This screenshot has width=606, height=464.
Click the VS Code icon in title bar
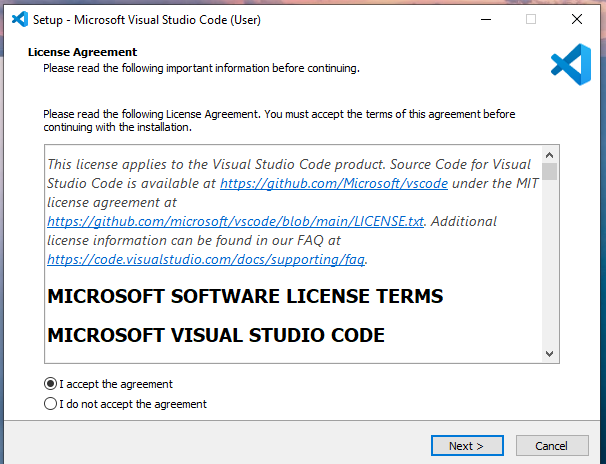pyautogui.click(x=18, y=18)
